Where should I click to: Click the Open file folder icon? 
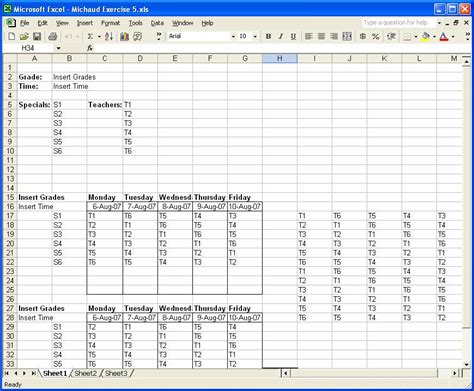[x=24, y=36]
